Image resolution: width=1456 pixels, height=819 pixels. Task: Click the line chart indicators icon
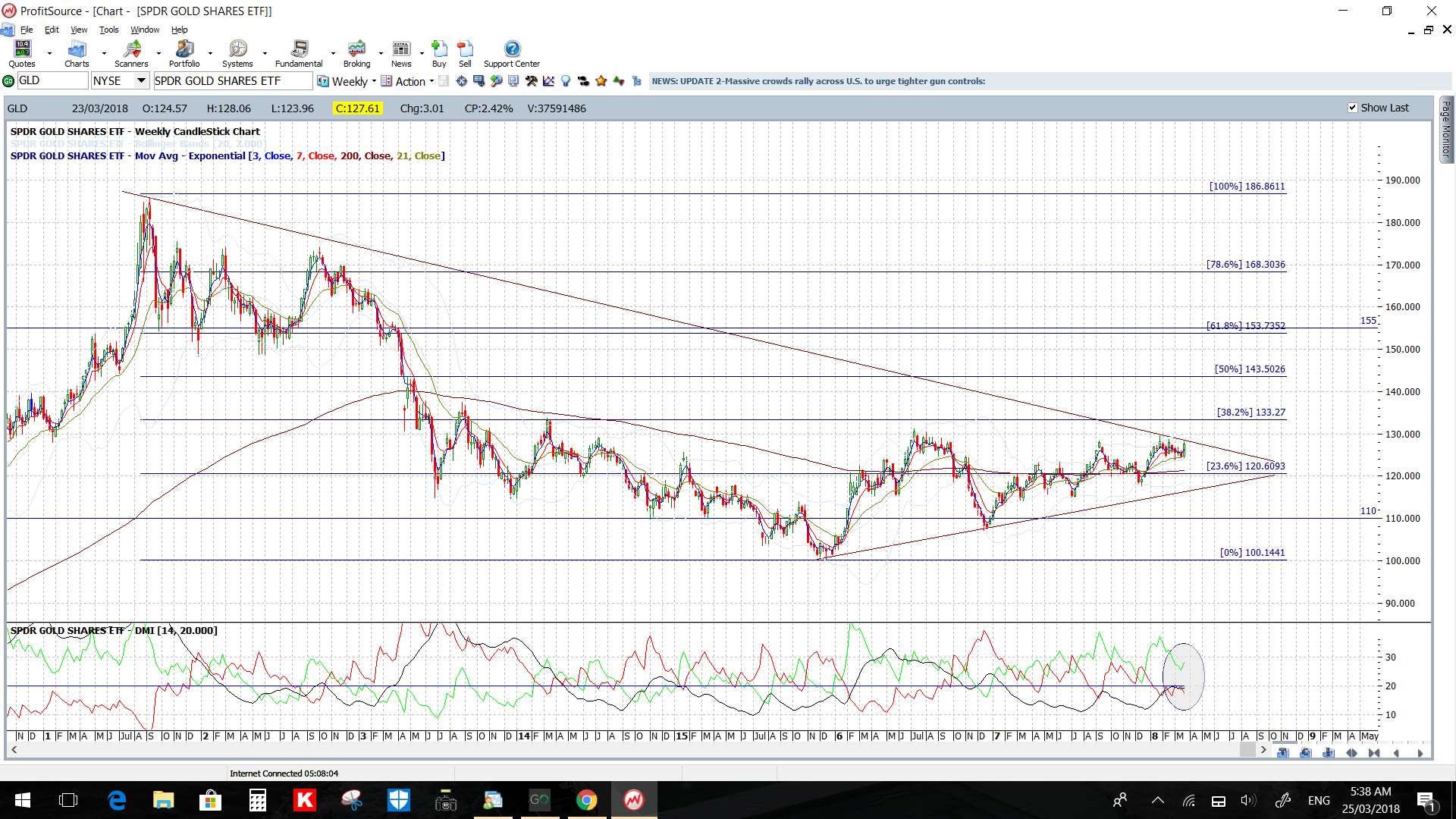click(x=548, y=81)
